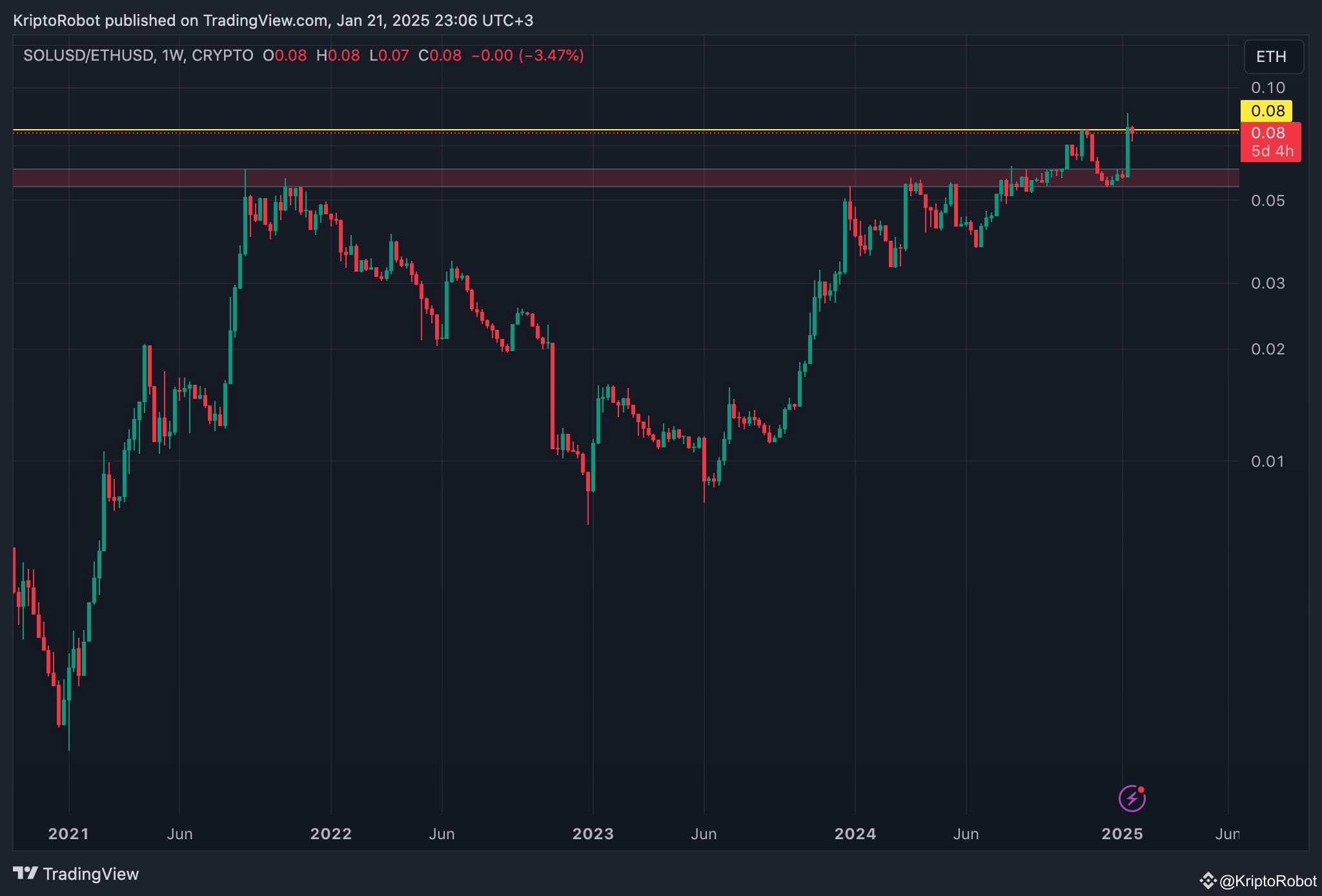Image resolution: width=1322 pixels, height=896 pixels.
Task: Click the 0.05 price axis label
Action: point(1268,201)
